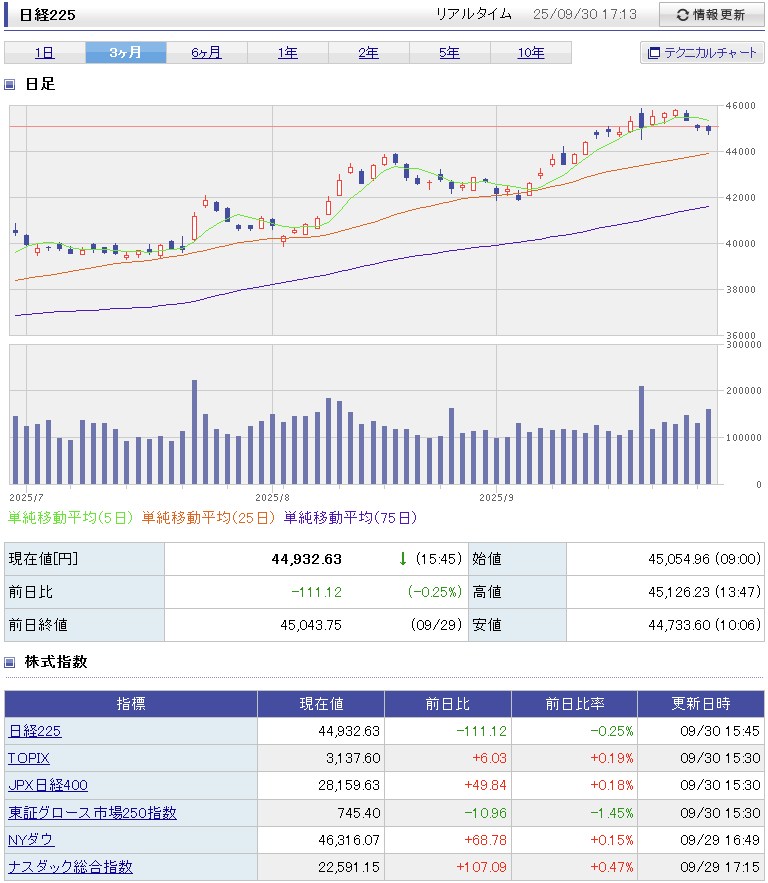Viewport: 768px width, 883px height.
Task: Open the テクニカルチャート technical chart
Action: pyautogui.click(x=702, y=53)
